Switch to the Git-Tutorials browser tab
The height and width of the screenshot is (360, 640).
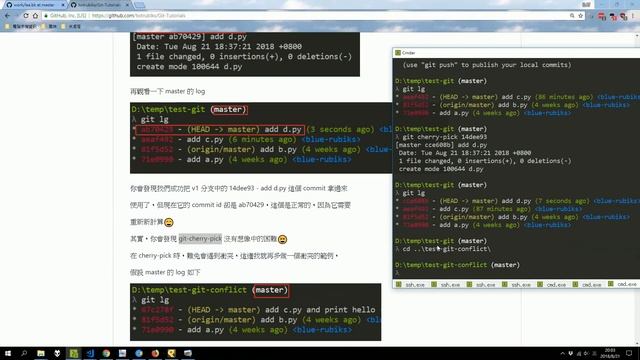(x=99, y=5)
